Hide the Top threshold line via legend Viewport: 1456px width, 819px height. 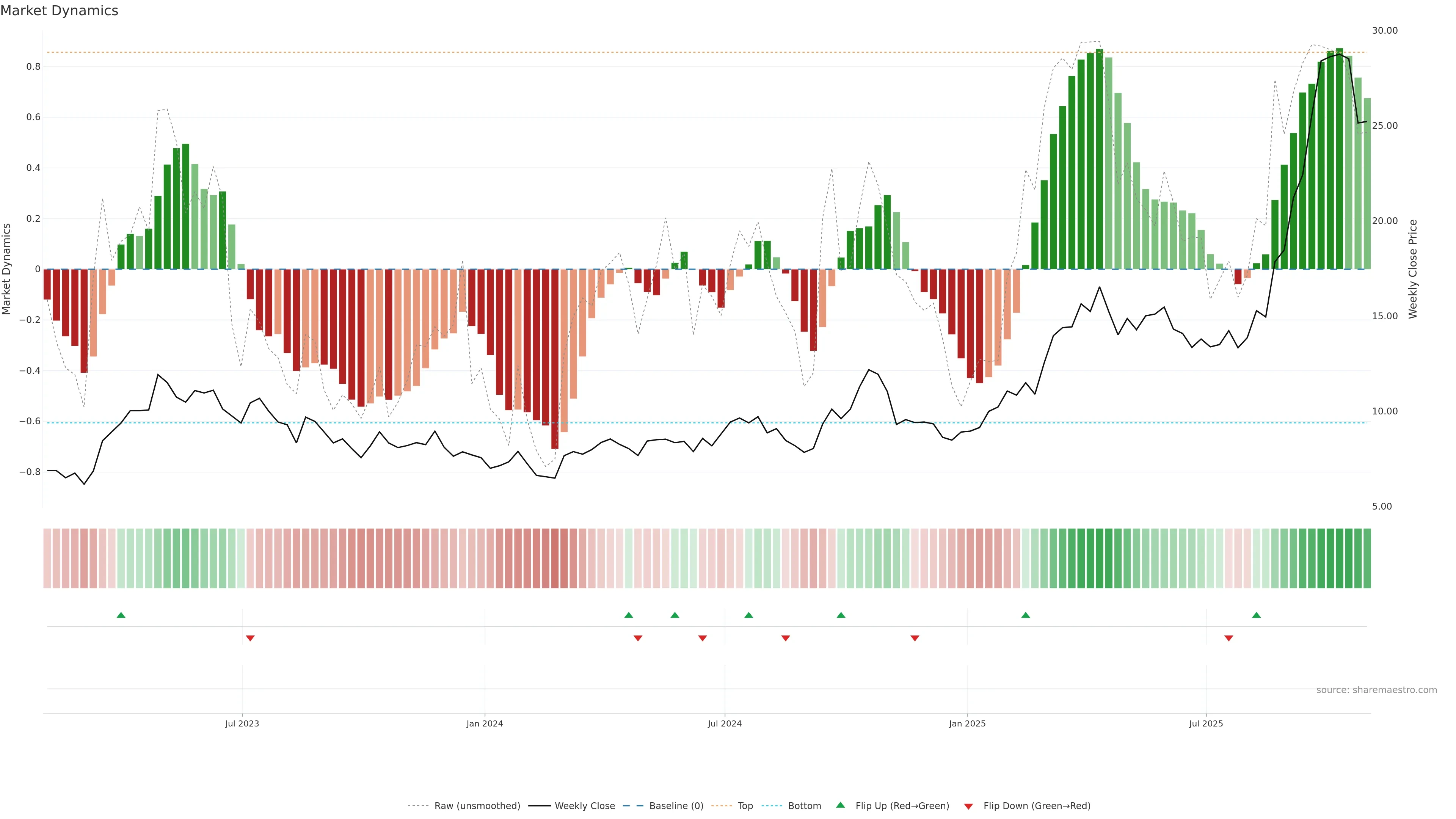tap(745, 806)
